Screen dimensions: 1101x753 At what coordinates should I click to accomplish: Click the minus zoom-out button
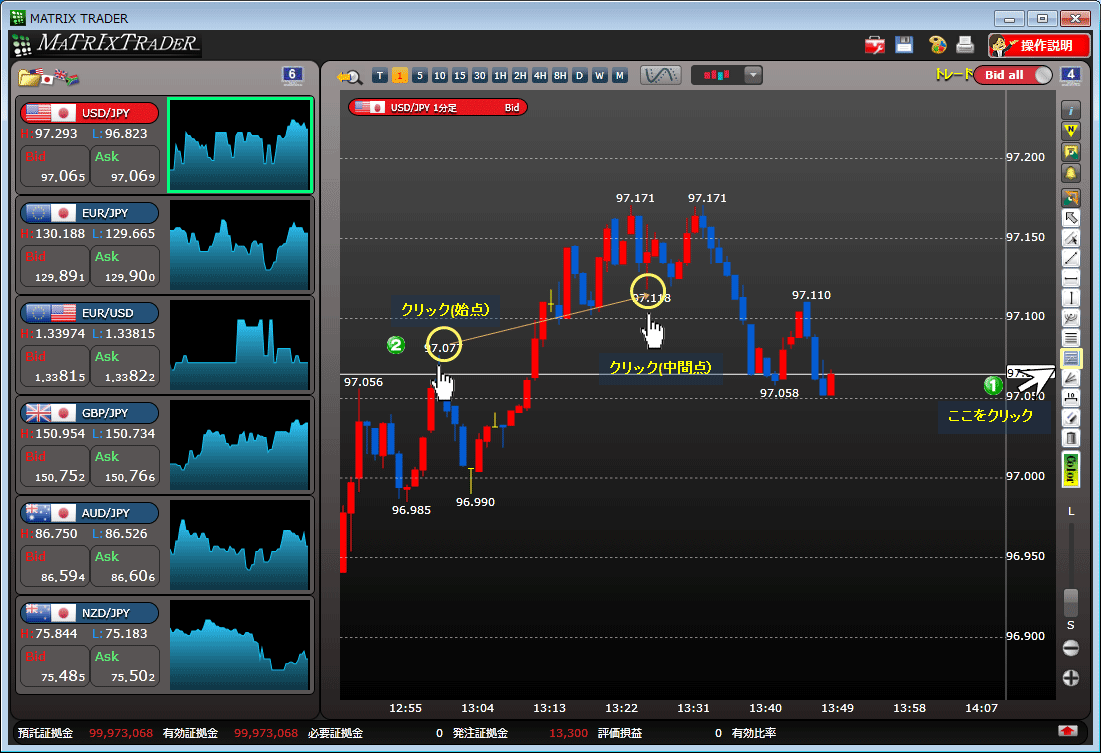pos(1070,648)
